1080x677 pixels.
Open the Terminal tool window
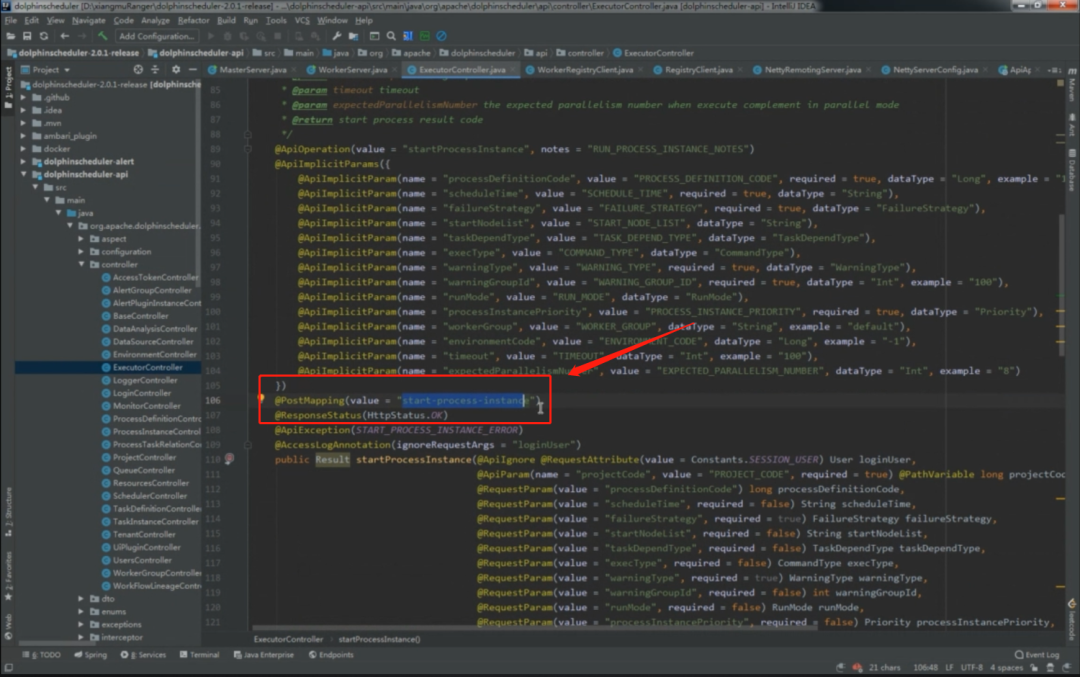[199, 655]
